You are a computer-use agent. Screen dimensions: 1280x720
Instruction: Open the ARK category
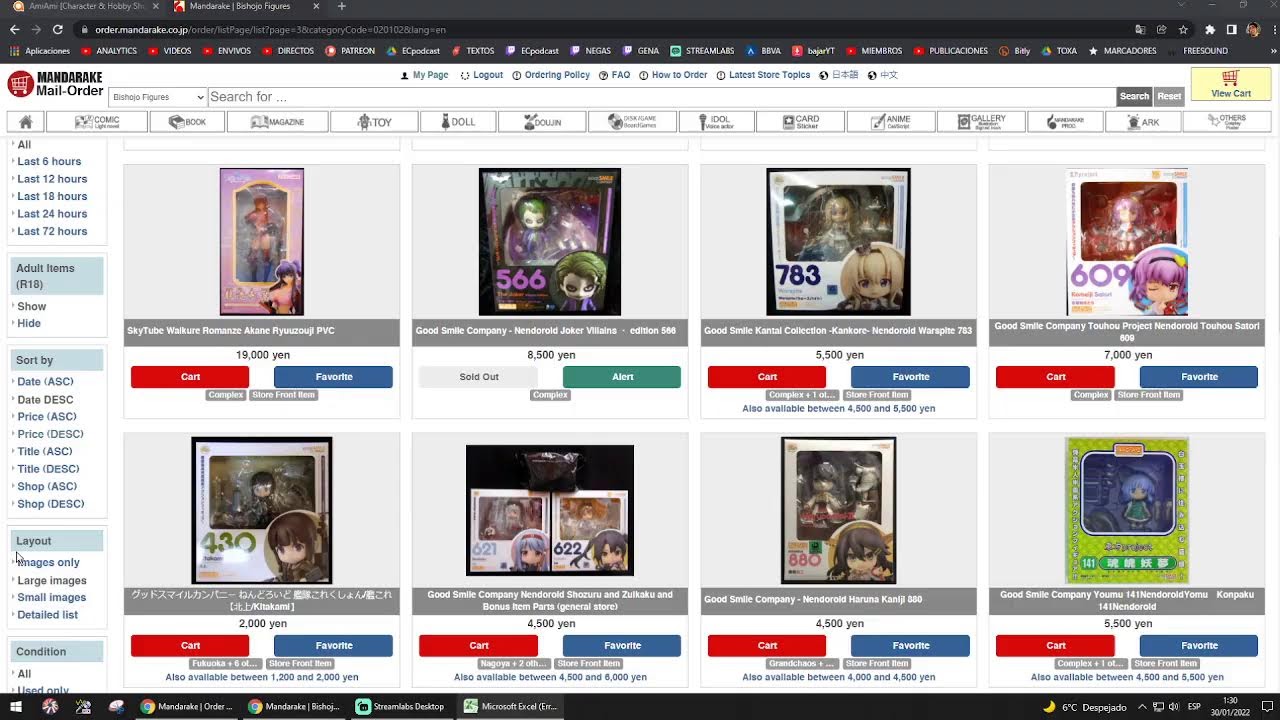1143,122
